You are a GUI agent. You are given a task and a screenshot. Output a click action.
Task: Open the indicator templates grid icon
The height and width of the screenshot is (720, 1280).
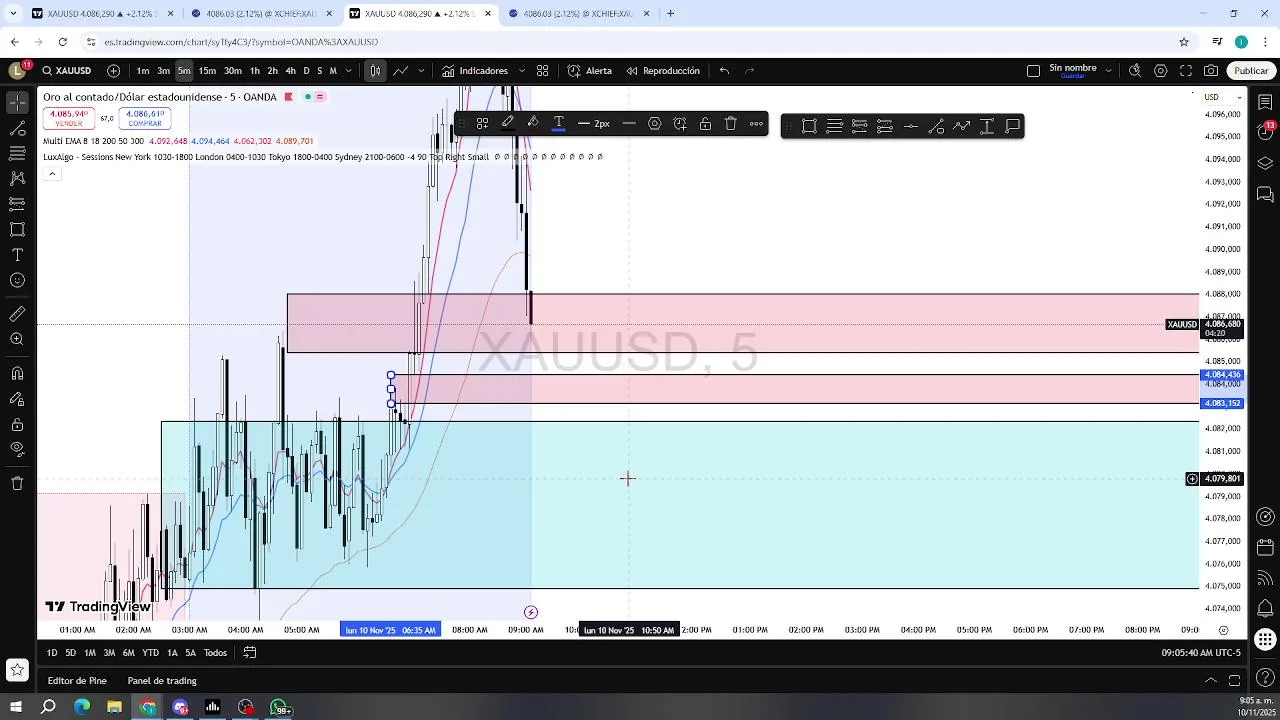pos(542,71)
